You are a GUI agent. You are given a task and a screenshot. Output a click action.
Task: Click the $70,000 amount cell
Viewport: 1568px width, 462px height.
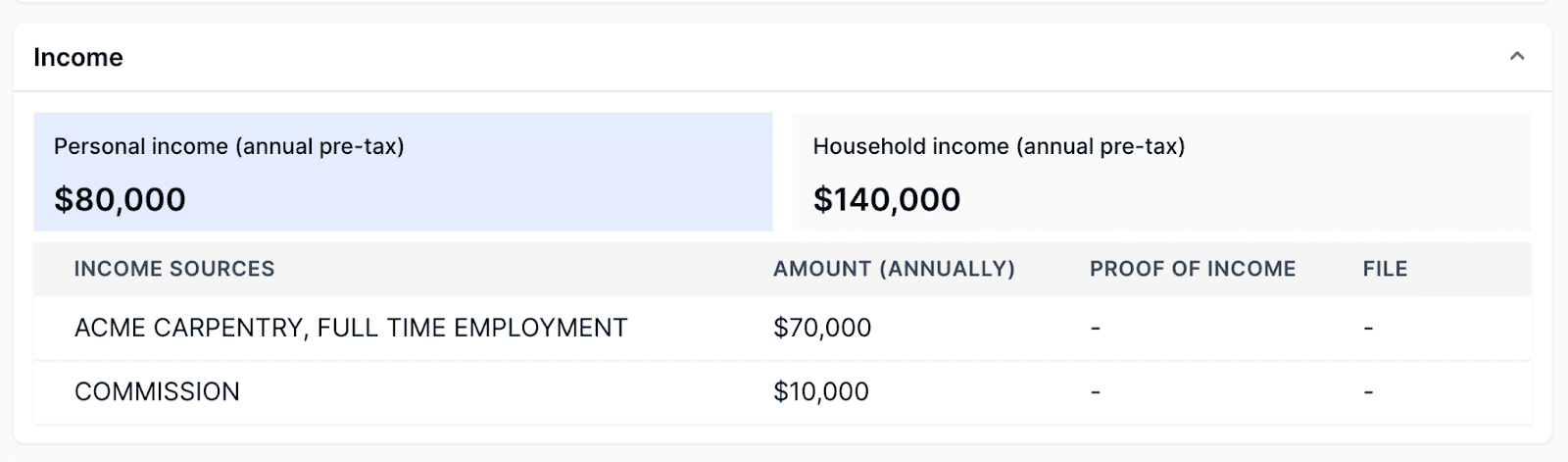[x=822, y=328]
